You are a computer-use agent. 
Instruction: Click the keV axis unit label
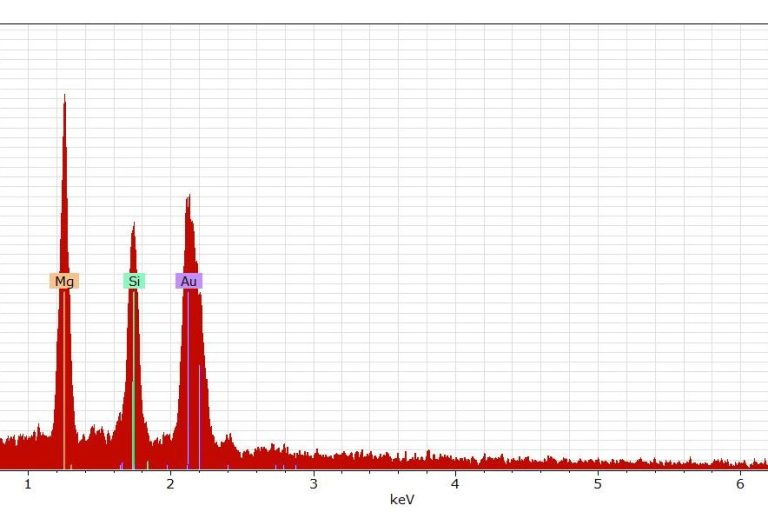point(402,499)
